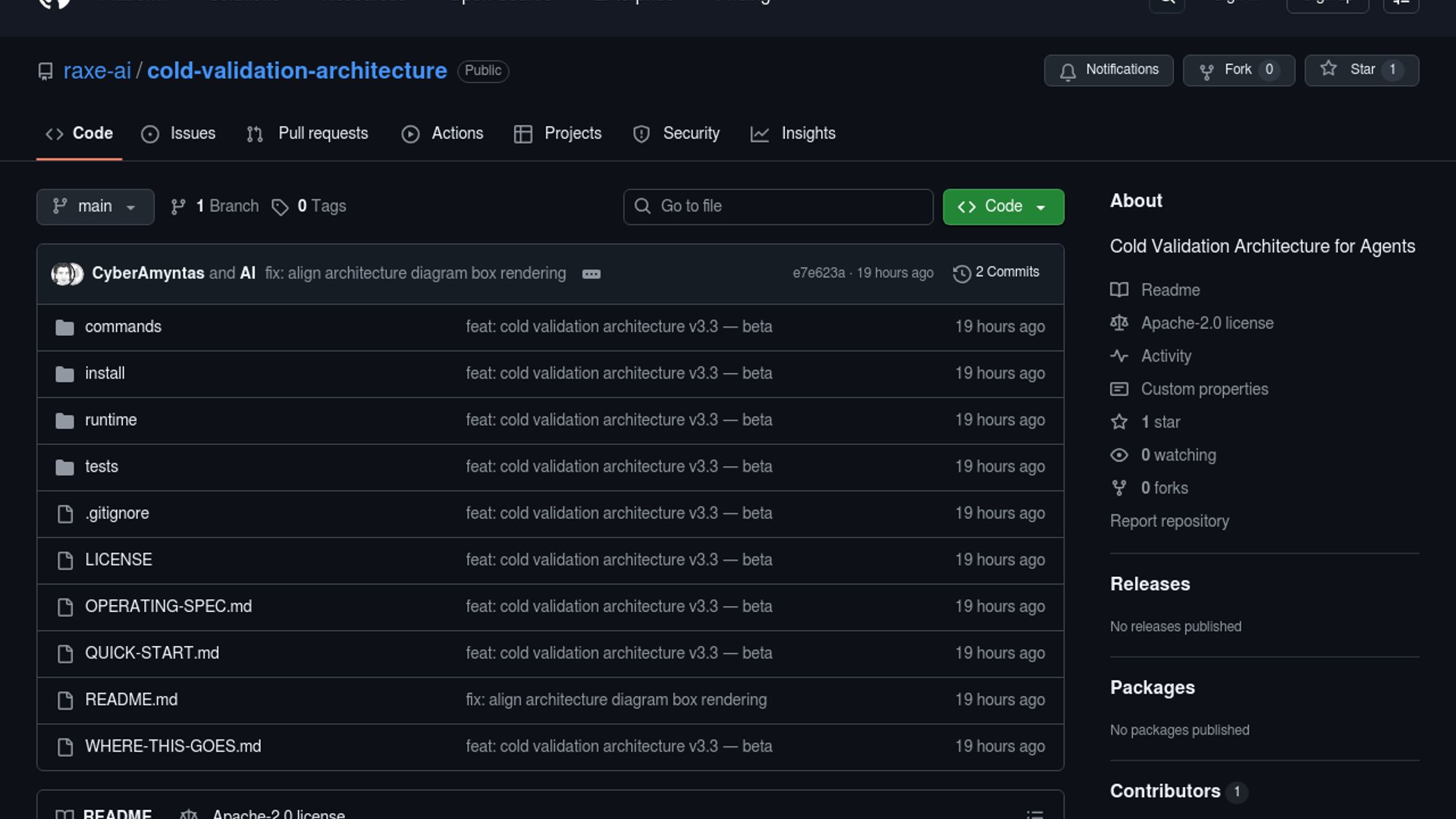Open the Apache-2.0 license link
The width and height of the screenshot is (1456, 819).
click(x=1207, y=323)
